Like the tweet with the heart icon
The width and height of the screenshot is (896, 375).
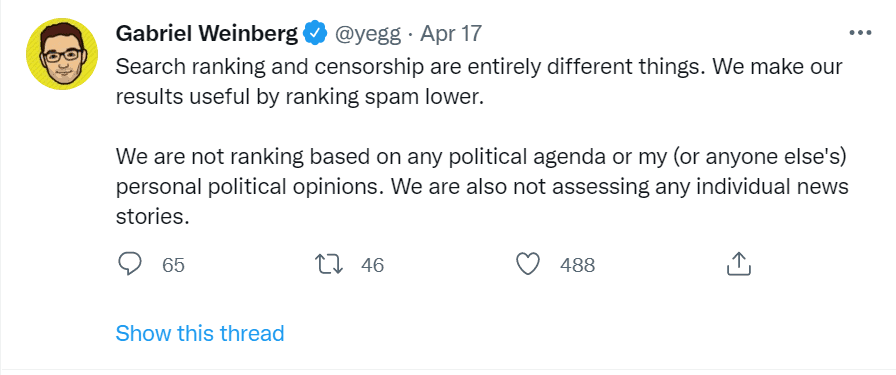pos(528,265)
